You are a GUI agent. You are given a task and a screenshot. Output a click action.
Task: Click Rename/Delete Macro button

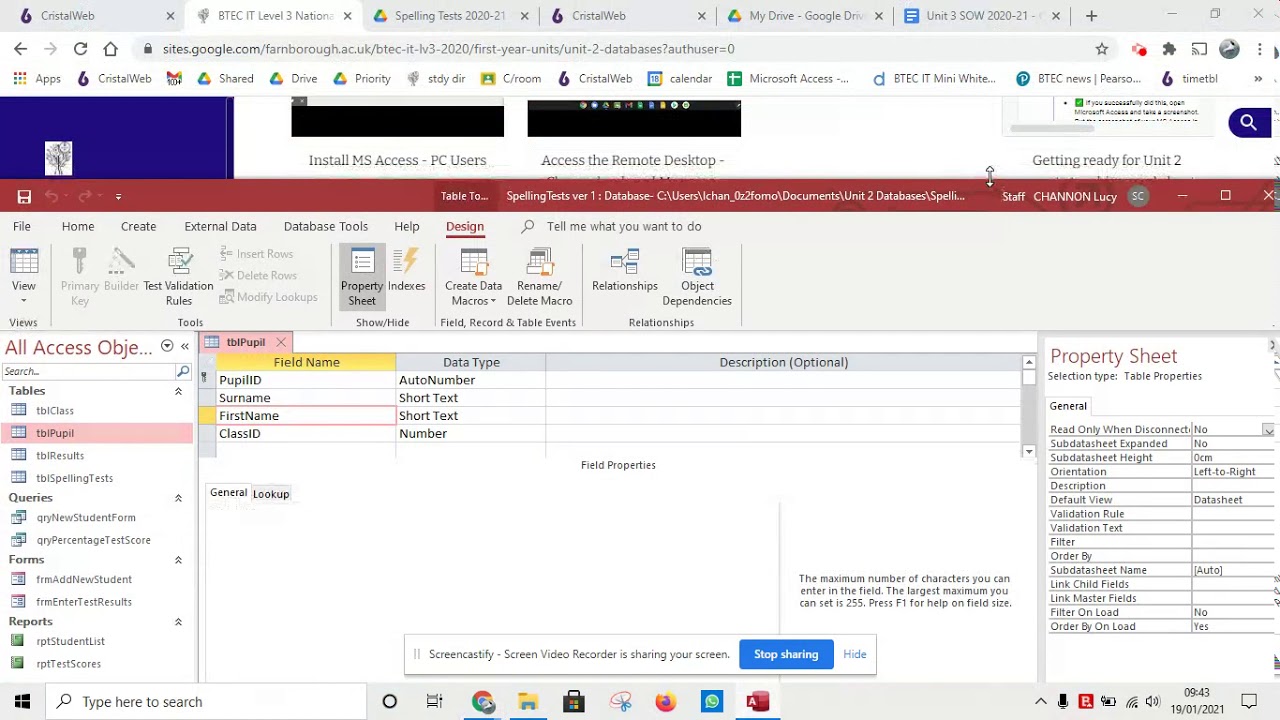[539, 277]
